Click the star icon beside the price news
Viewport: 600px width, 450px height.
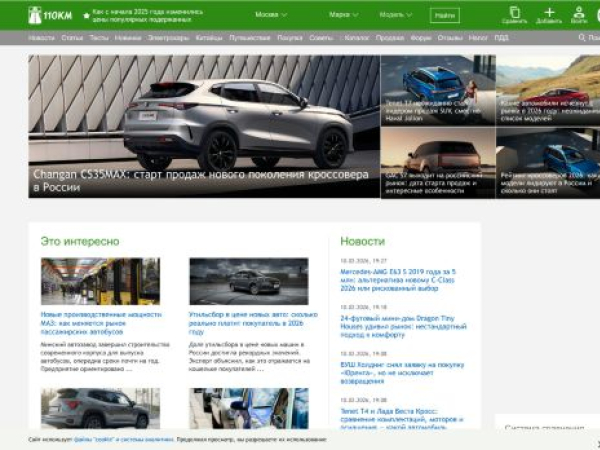85,15
